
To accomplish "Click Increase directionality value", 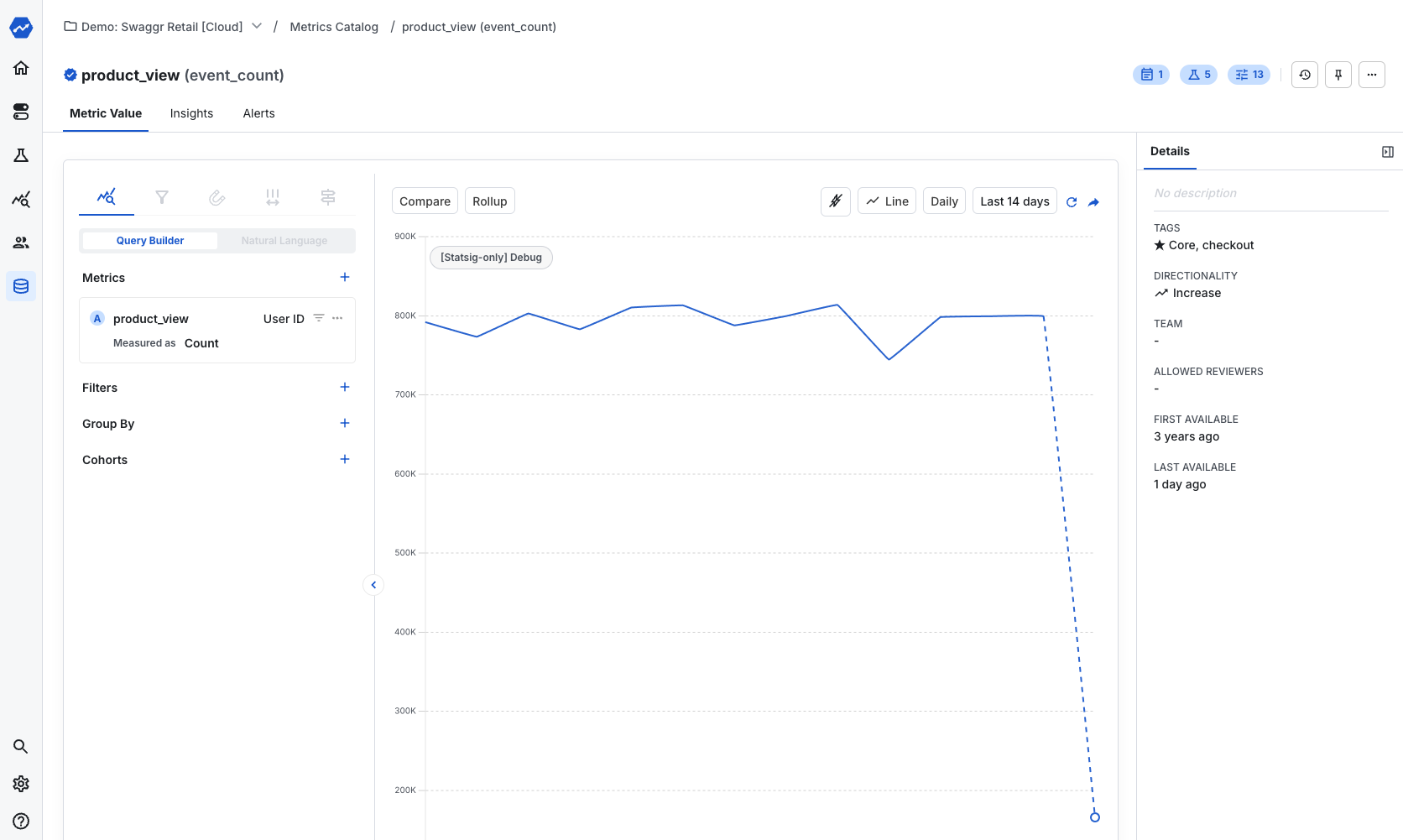I will [x=1187, y=293].
